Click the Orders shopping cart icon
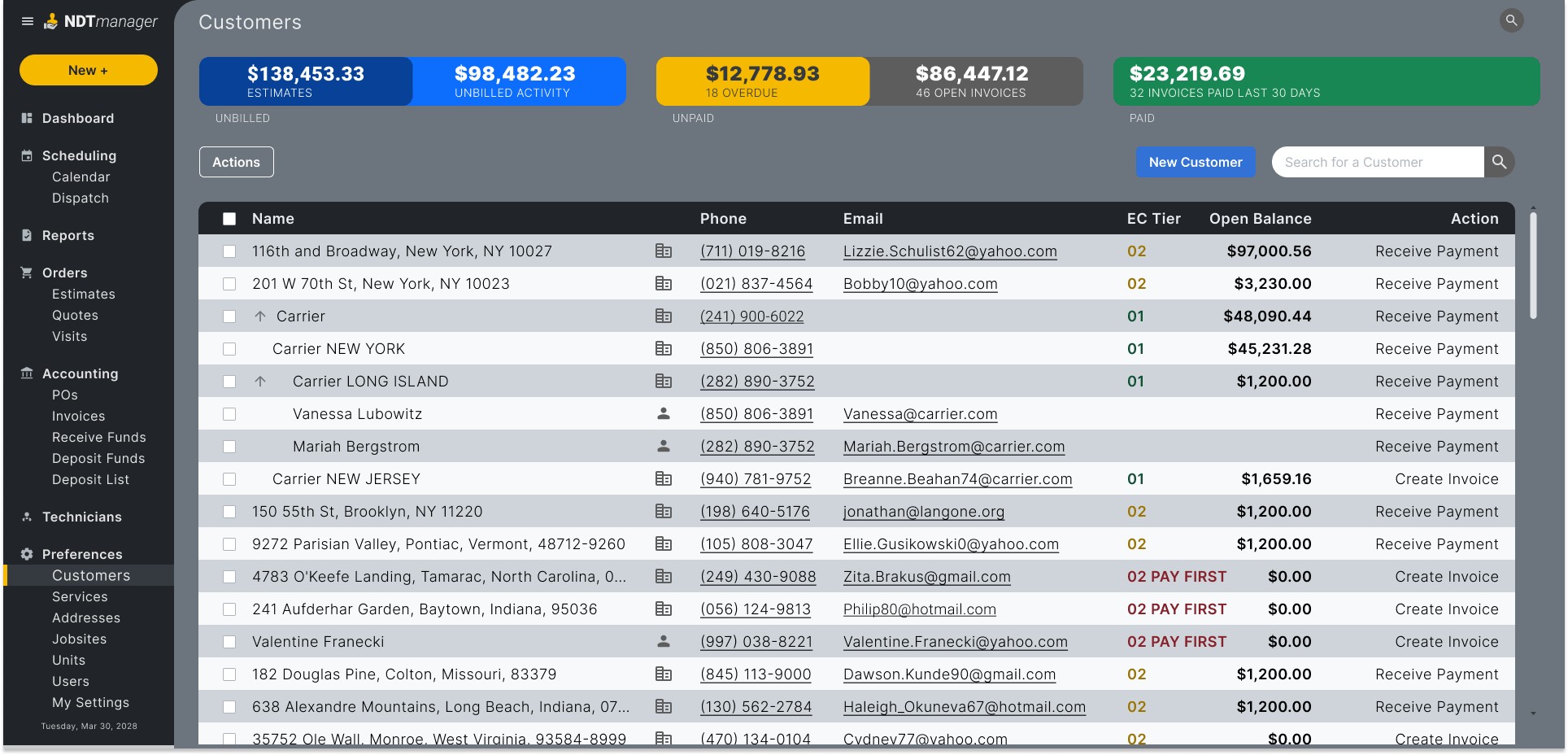 coord(27,273)
